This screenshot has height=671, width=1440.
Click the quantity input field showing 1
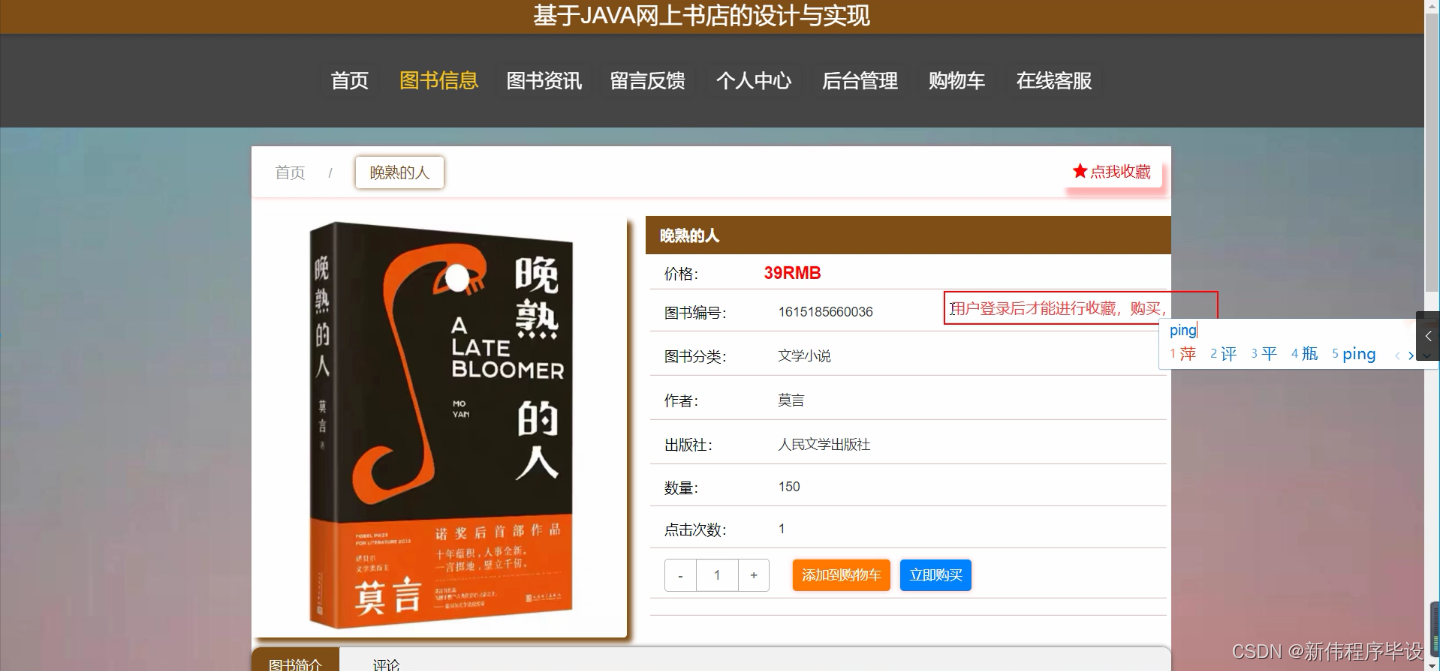pyautogui.click(x=717, y=575)
